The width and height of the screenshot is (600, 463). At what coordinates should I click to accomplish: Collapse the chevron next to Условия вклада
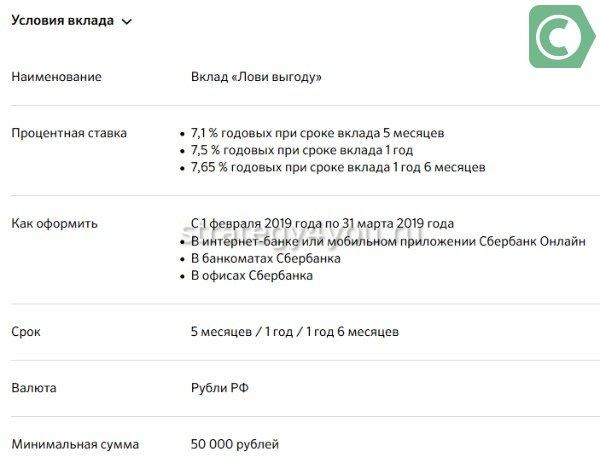pyautogui.click(x=126, y=22)
